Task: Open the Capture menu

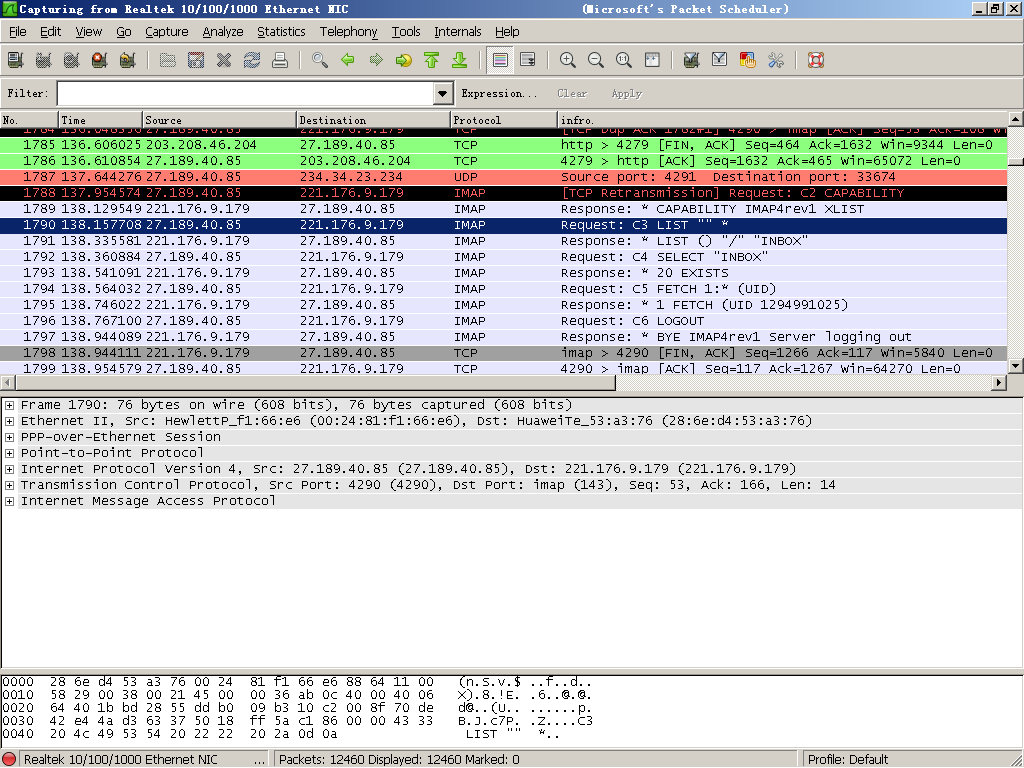Action: pos(167,31)
